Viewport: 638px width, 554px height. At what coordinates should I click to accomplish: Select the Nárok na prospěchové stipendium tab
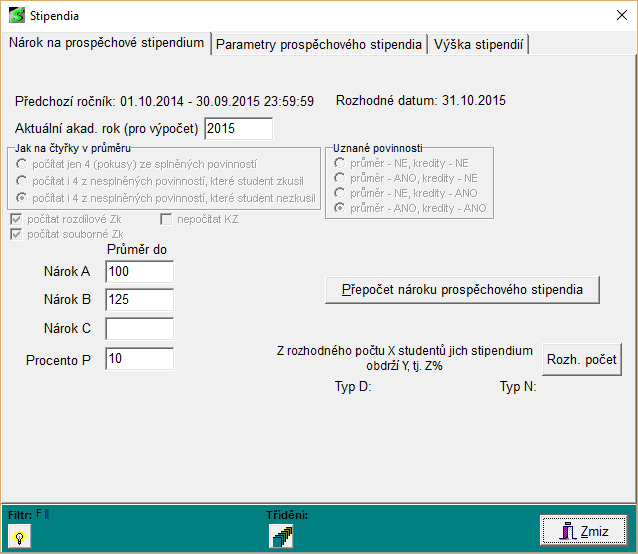[x=106, y=43]
